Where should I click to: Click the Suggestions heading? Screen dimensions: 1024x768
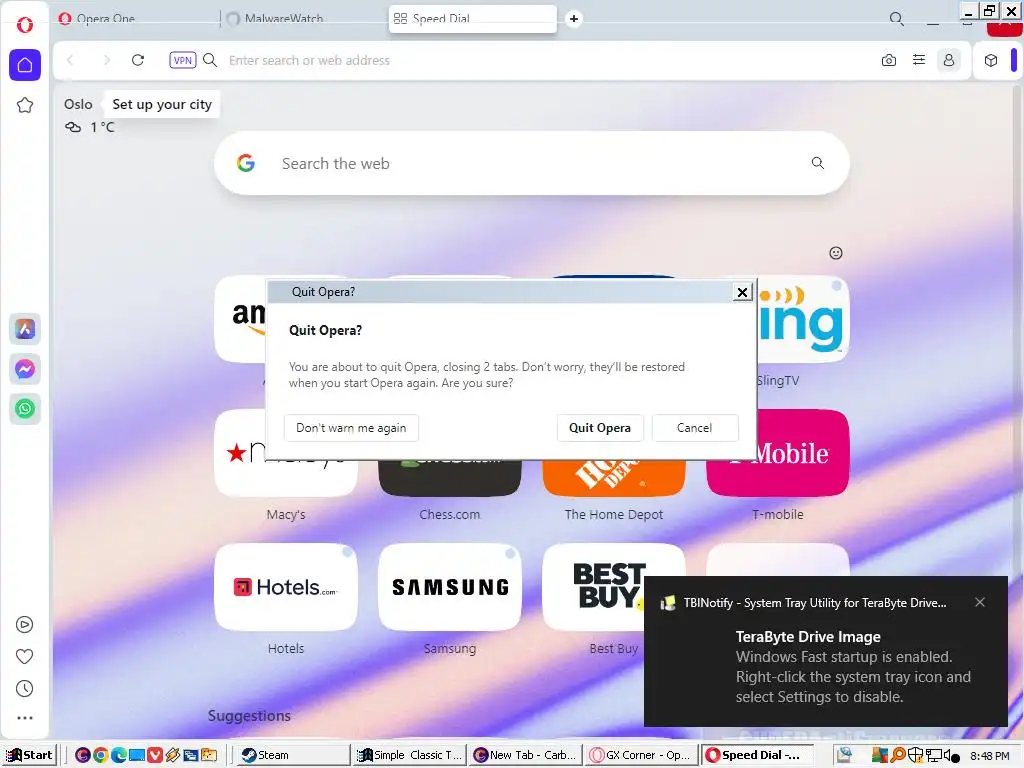pyautogui.click(x=249, y=716)
